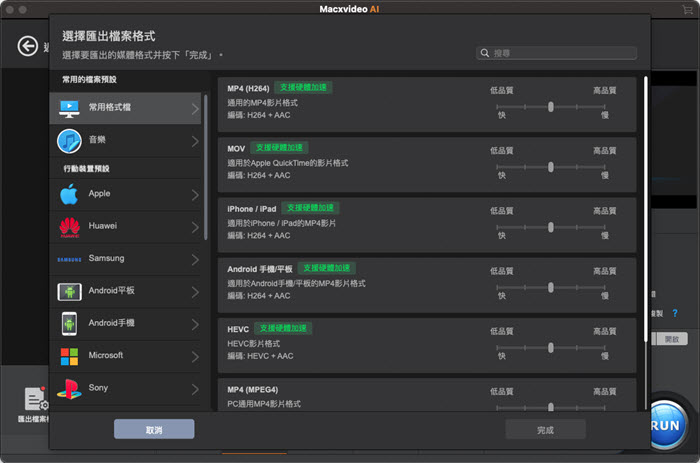Open the Samsung device presets label

click(106, 258)
